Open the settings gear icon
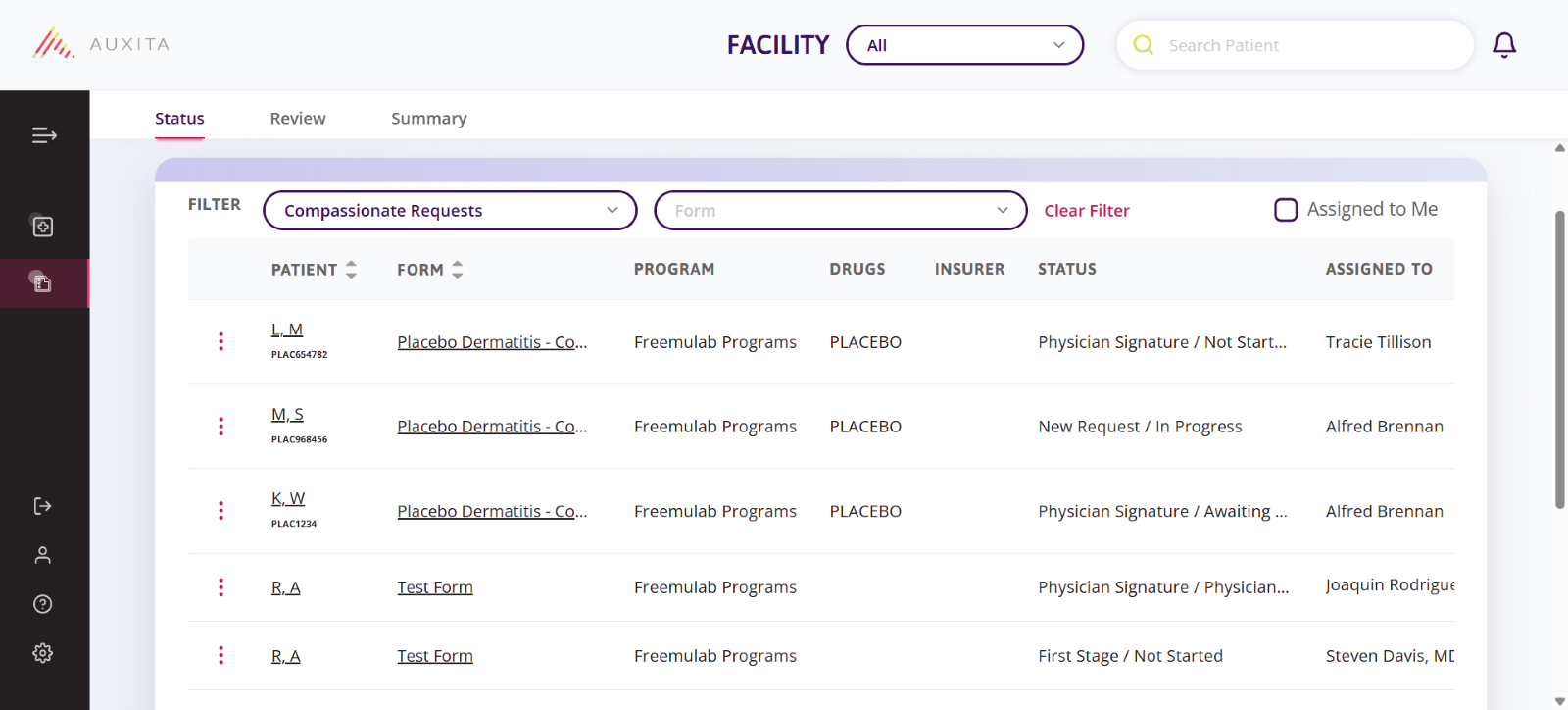1568x710 pixels. pyautogui.click(x=42, y=653)
